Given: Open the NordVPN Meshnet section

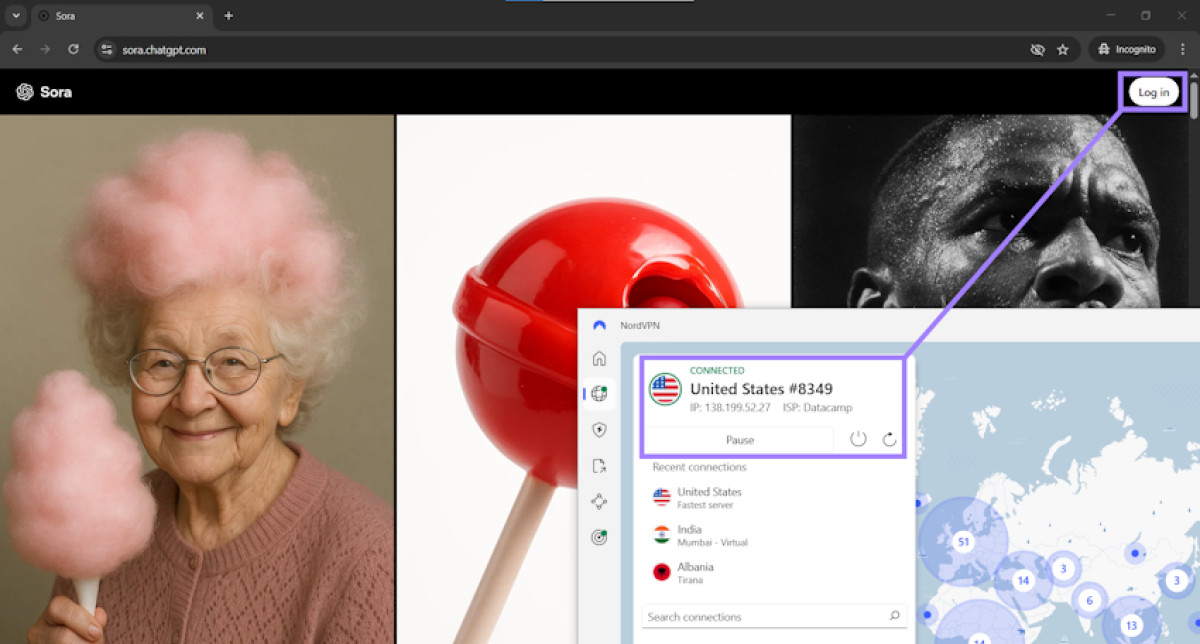Looking at the screenshot, I should tap(599, 502).
